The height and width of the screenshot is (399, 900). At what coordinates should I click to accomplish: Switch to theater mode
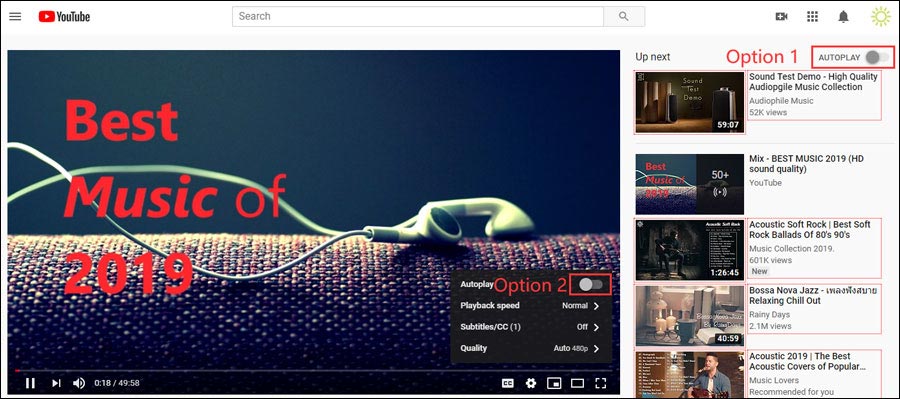pyautogui.click(x=577, y=383)
